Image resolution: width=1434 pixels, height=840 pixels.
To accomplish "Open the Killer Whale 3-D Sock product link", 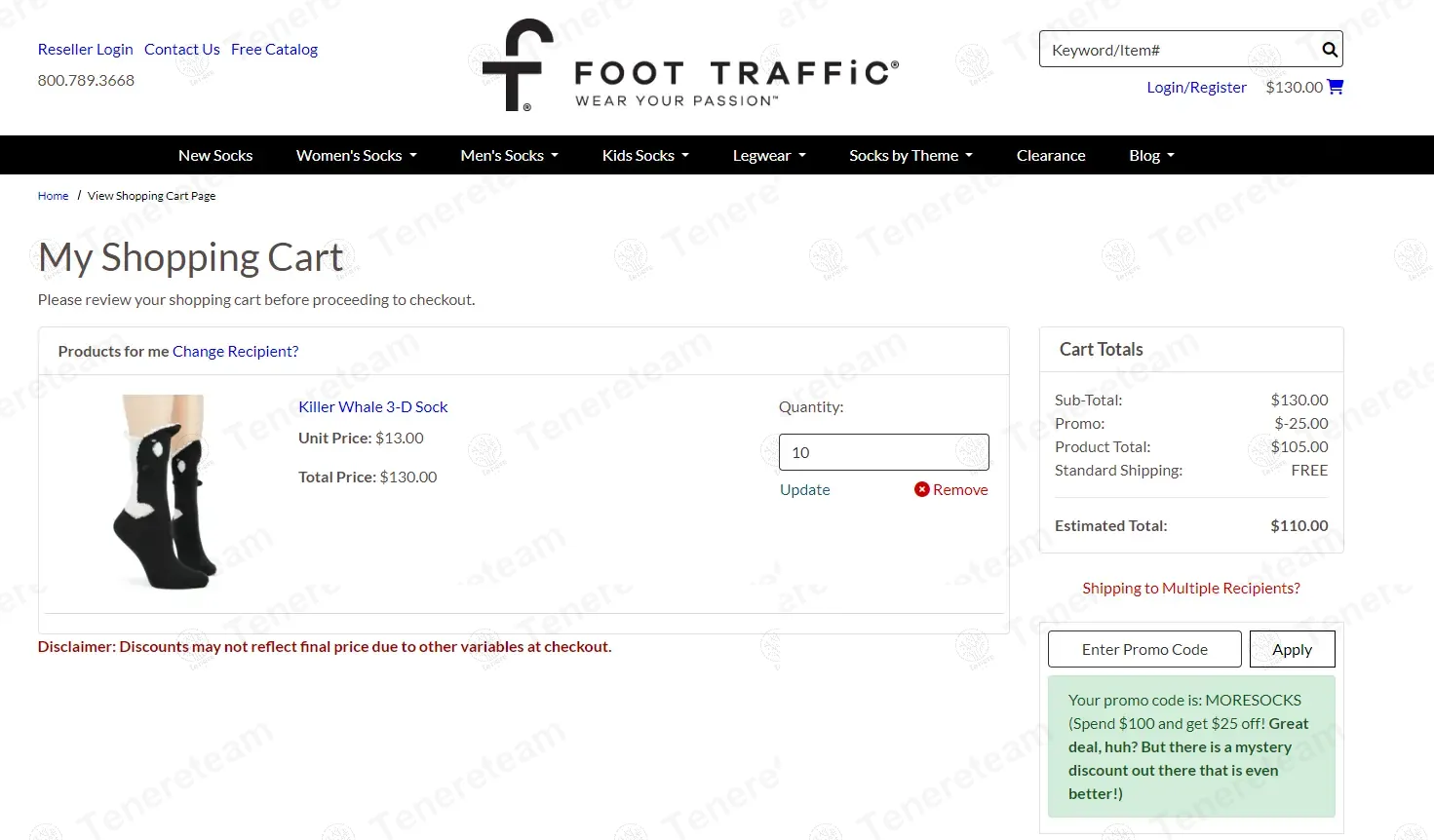I will tap(373, 406).
